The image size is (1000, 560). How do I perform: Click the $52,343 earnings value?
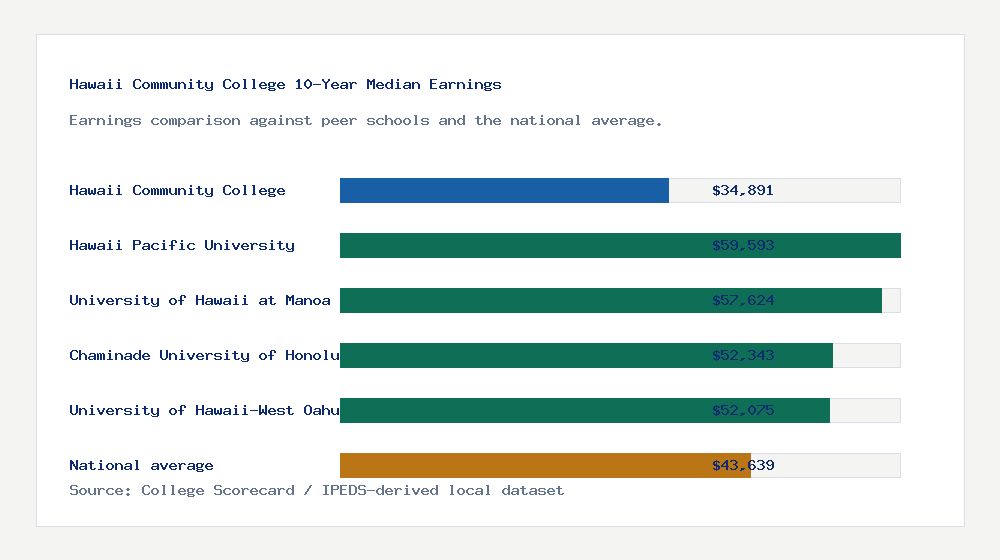(743, 355)
